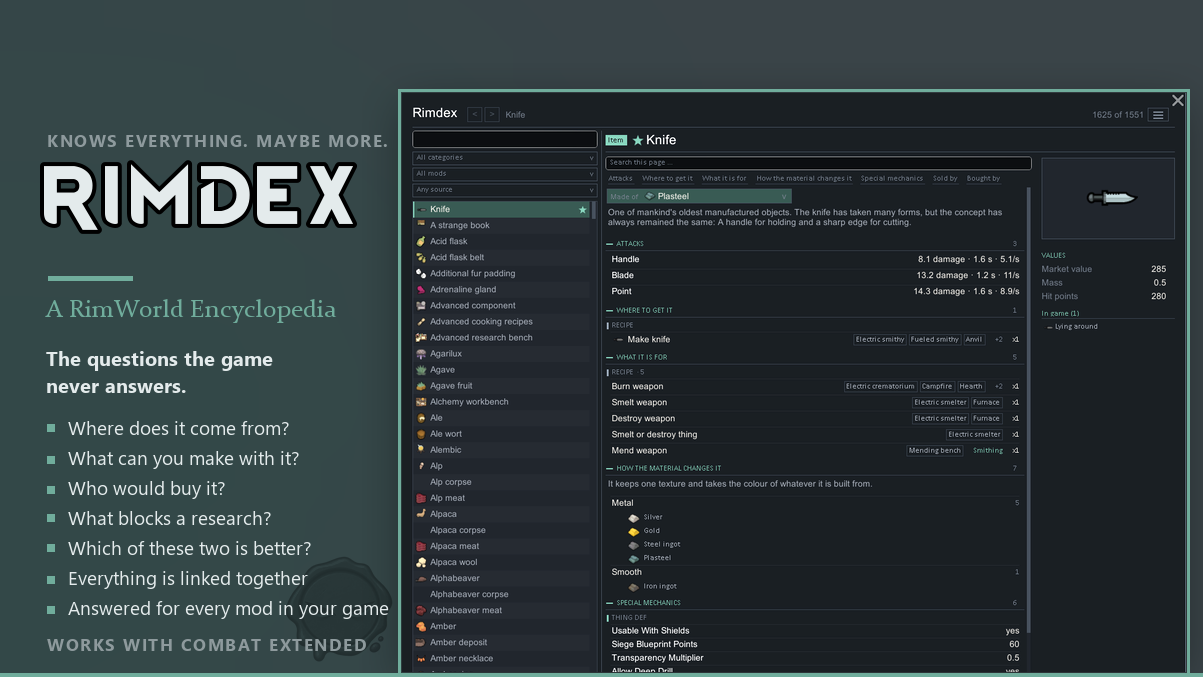The width and height of the screenshot is (1203, 677).
Task: Click the Agave fruit icon
Action: 421,385
